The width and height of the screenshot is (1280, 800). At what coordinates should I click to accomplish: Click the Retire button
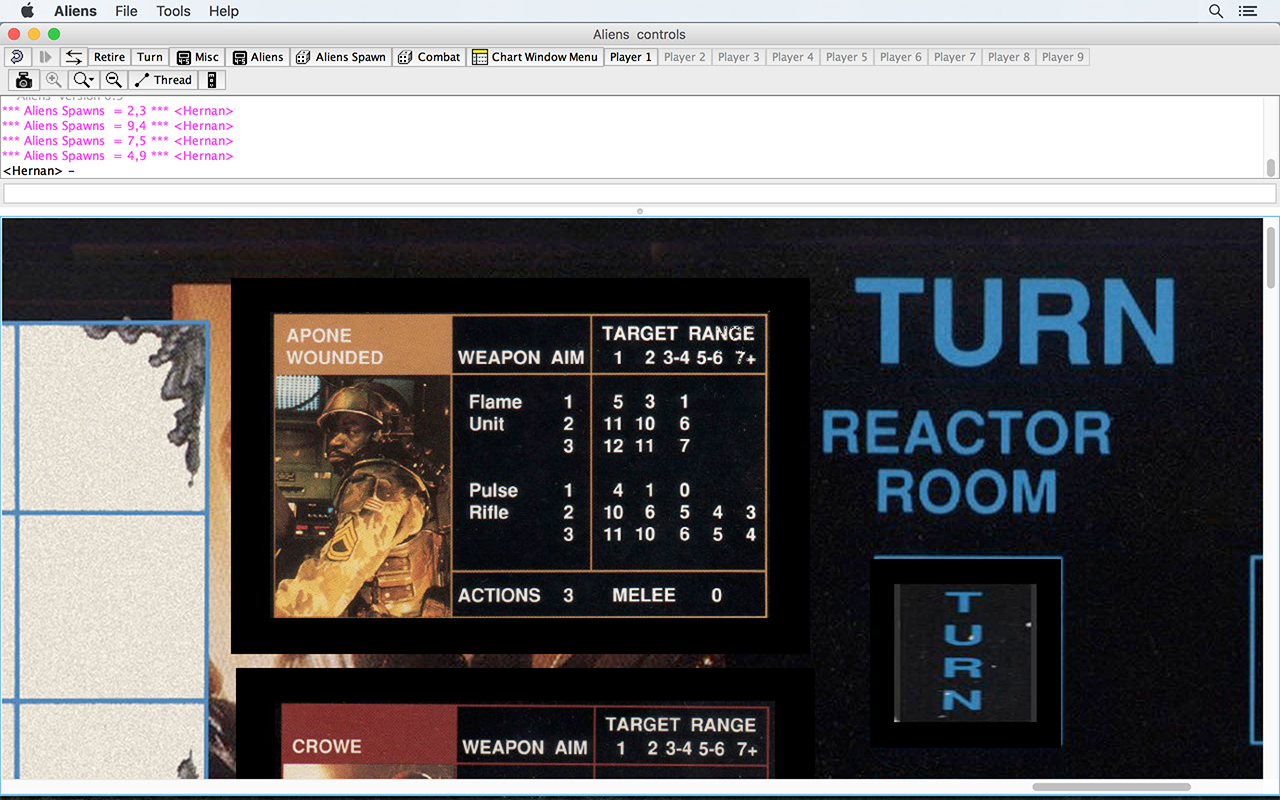click(109, 57)
